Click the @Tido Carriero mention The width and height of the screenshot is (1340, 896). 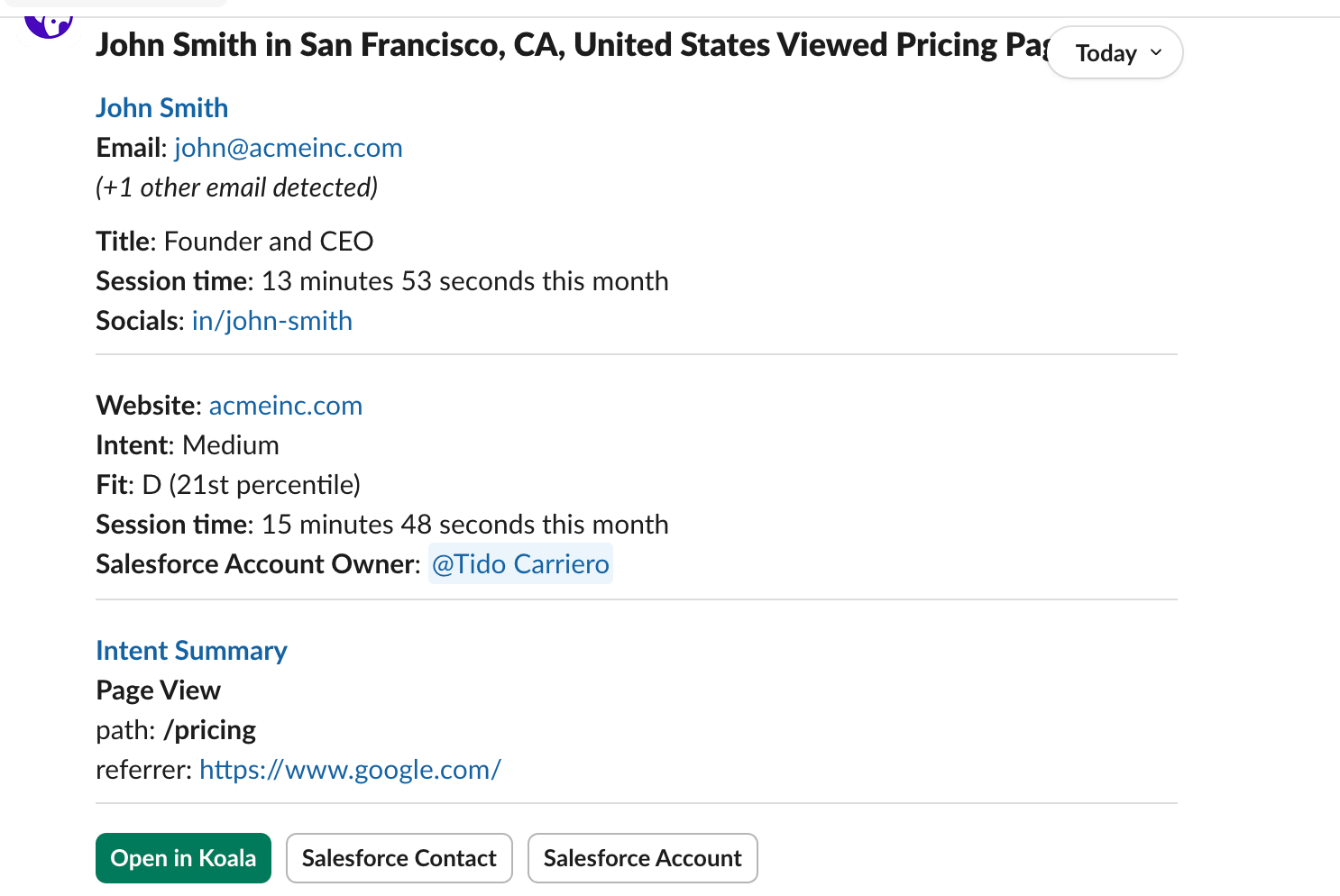[520, 564]
